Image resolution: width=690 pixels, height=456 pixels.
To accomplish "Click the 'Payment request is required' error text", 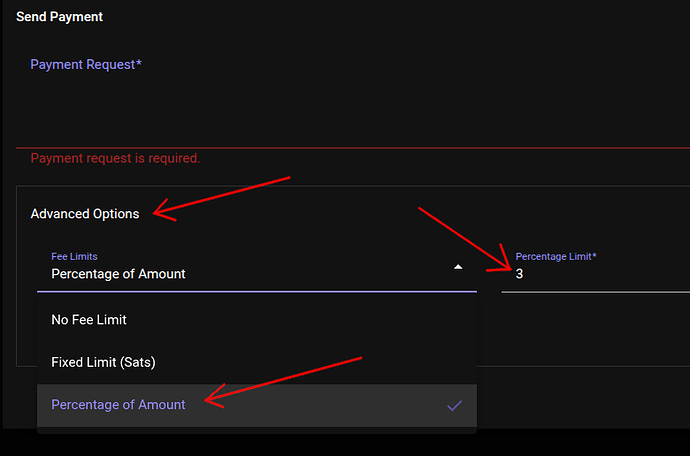I will pos(115,159).
